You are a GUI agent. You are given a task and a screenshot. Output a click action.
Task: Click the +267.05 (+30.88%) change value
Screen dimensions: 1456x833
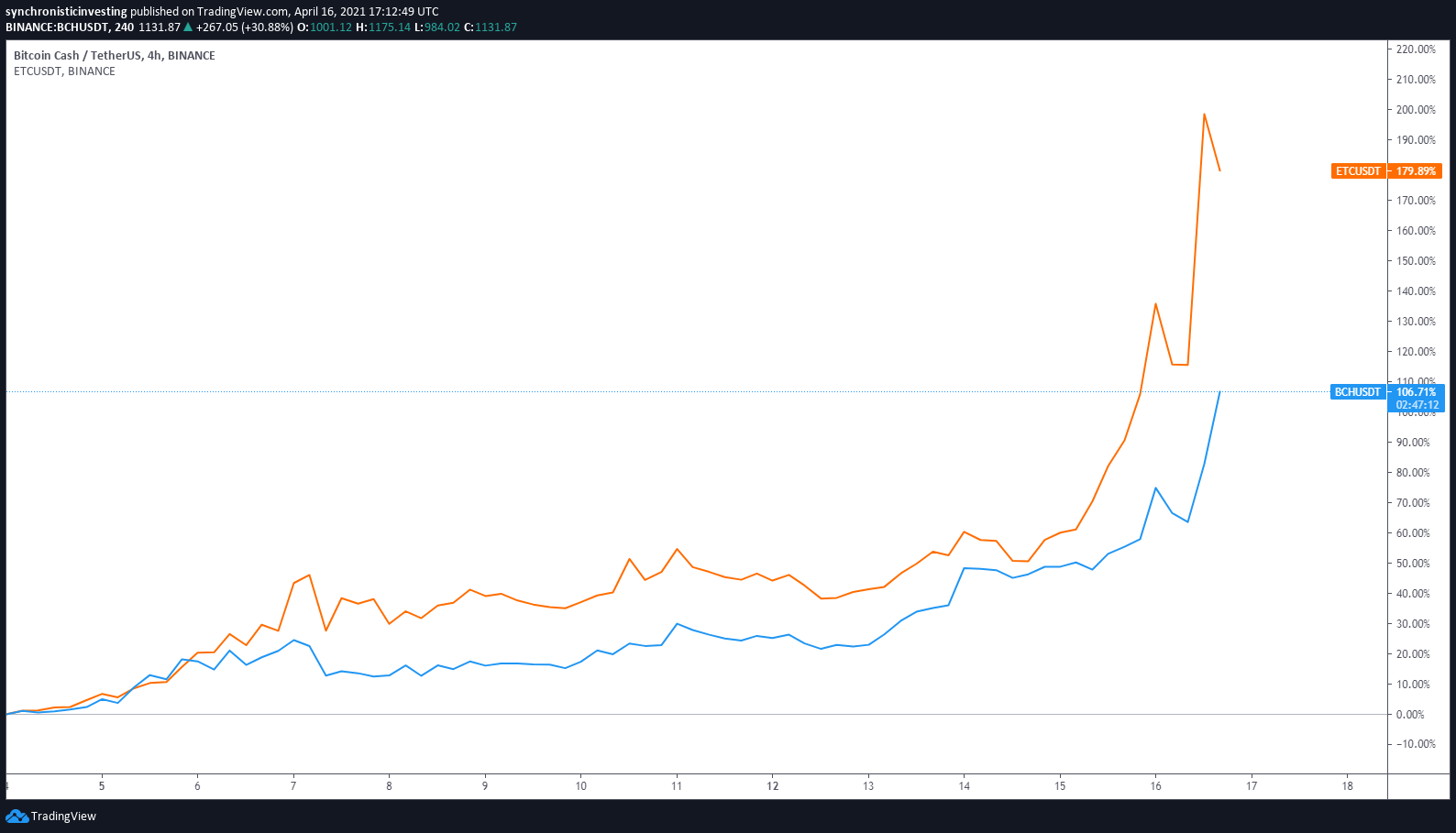point(244,27)
